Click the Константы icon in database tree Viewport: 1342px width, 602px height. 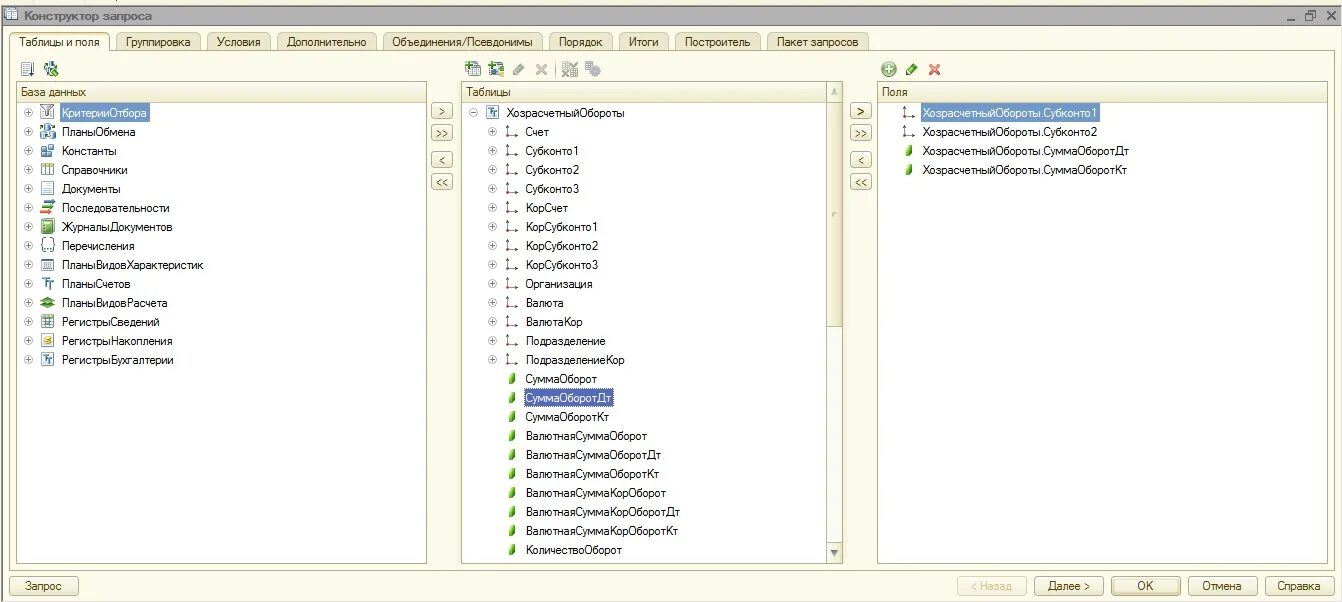[x=47, y=150]
